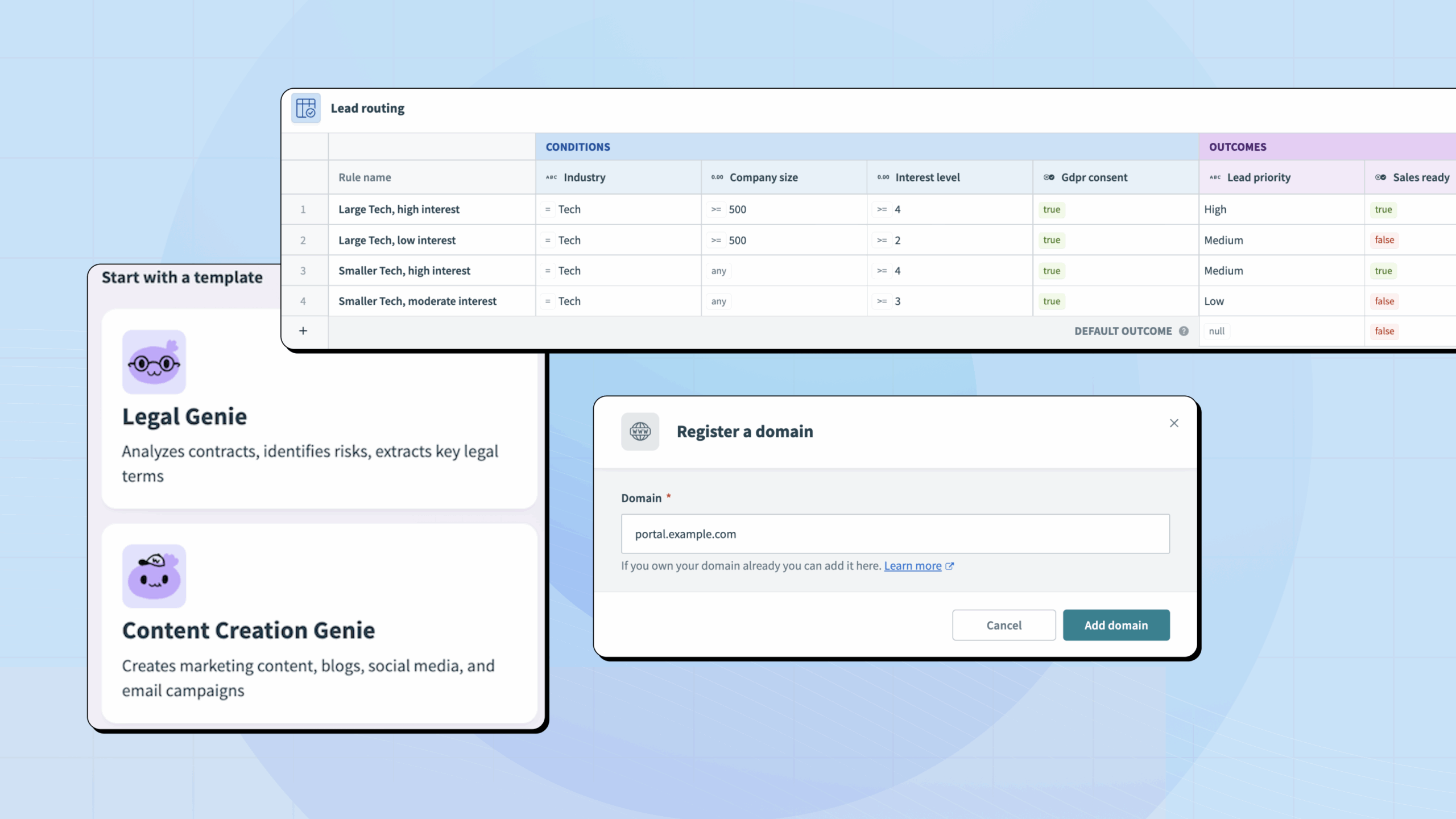Select the Conditions header section
The image size is (1456, 819).
(x=578, y=147)
